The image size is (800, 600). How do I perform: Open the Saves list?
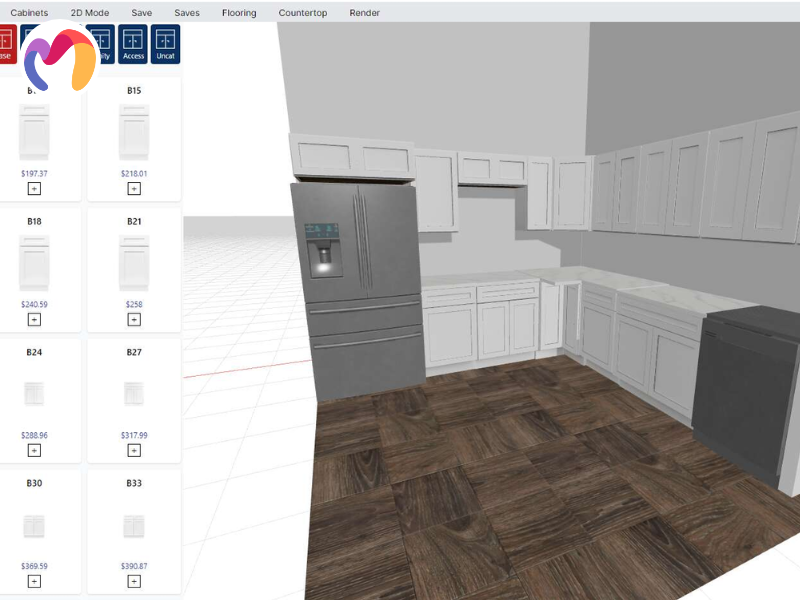pos(186,13)
